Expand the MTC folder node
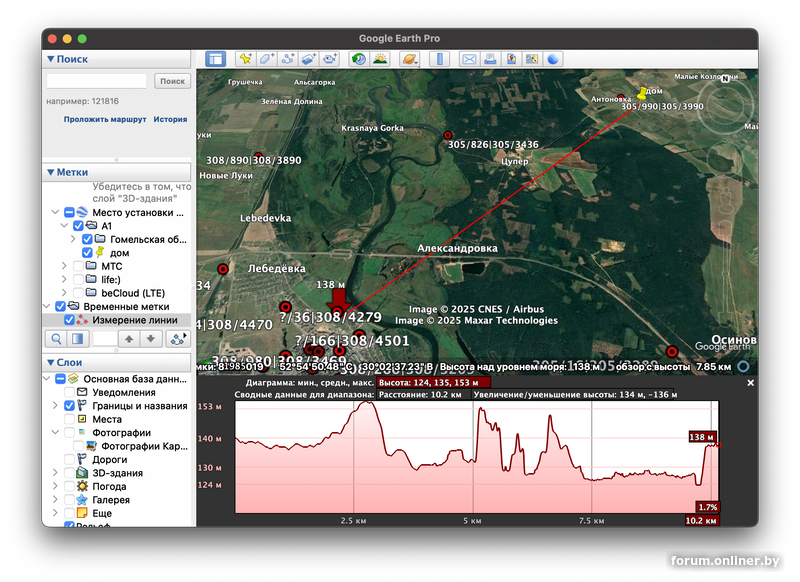This screenshot has width=800, height=582. [64, 266]
